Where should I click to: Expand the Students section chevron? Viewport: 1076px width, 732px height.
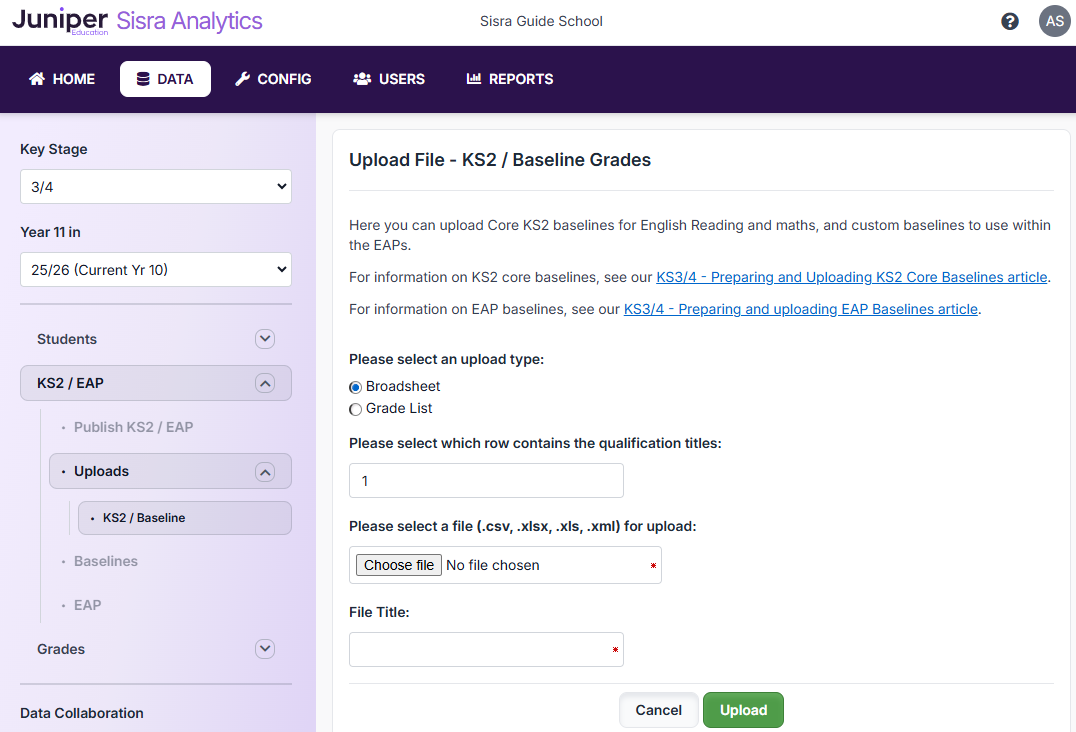265,339
